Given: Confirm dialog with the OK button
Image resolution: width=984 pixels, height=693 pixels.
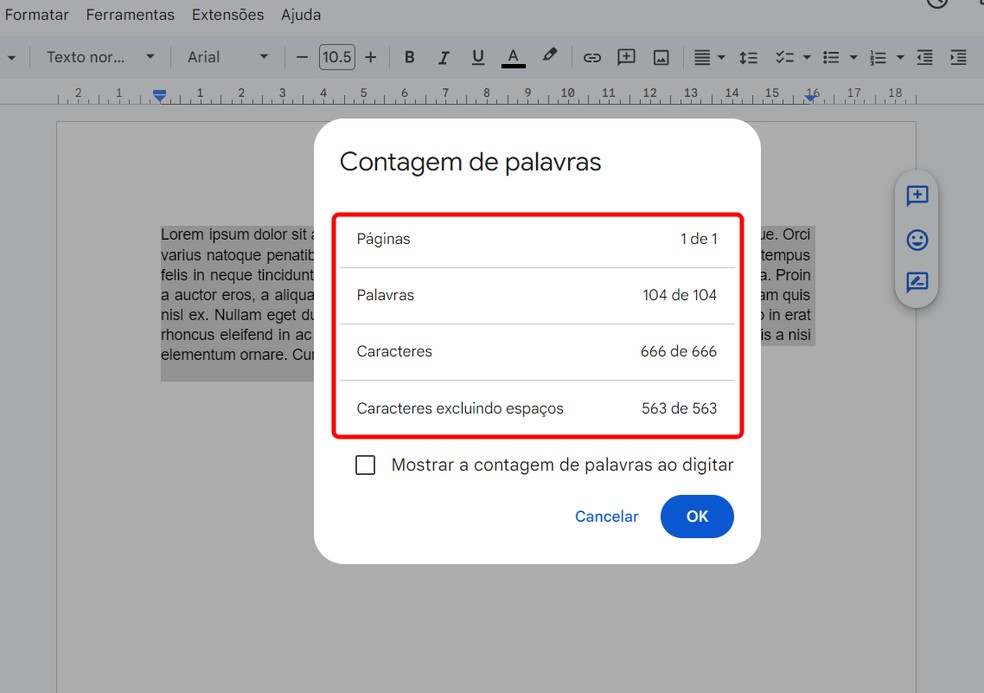Looking at the screenshot, I should coord(697,517).
